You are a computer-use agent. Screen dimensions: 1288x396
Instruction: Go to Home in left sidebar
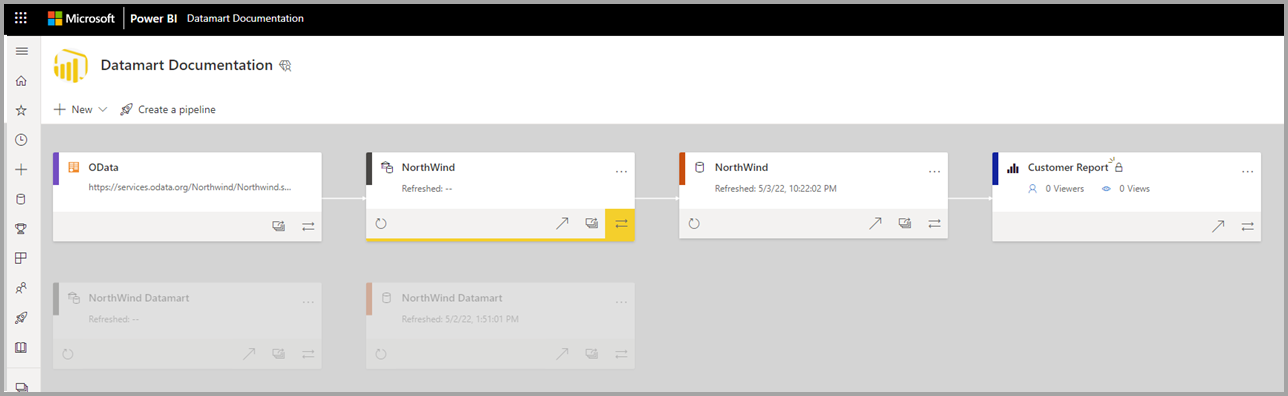point(21,80)
